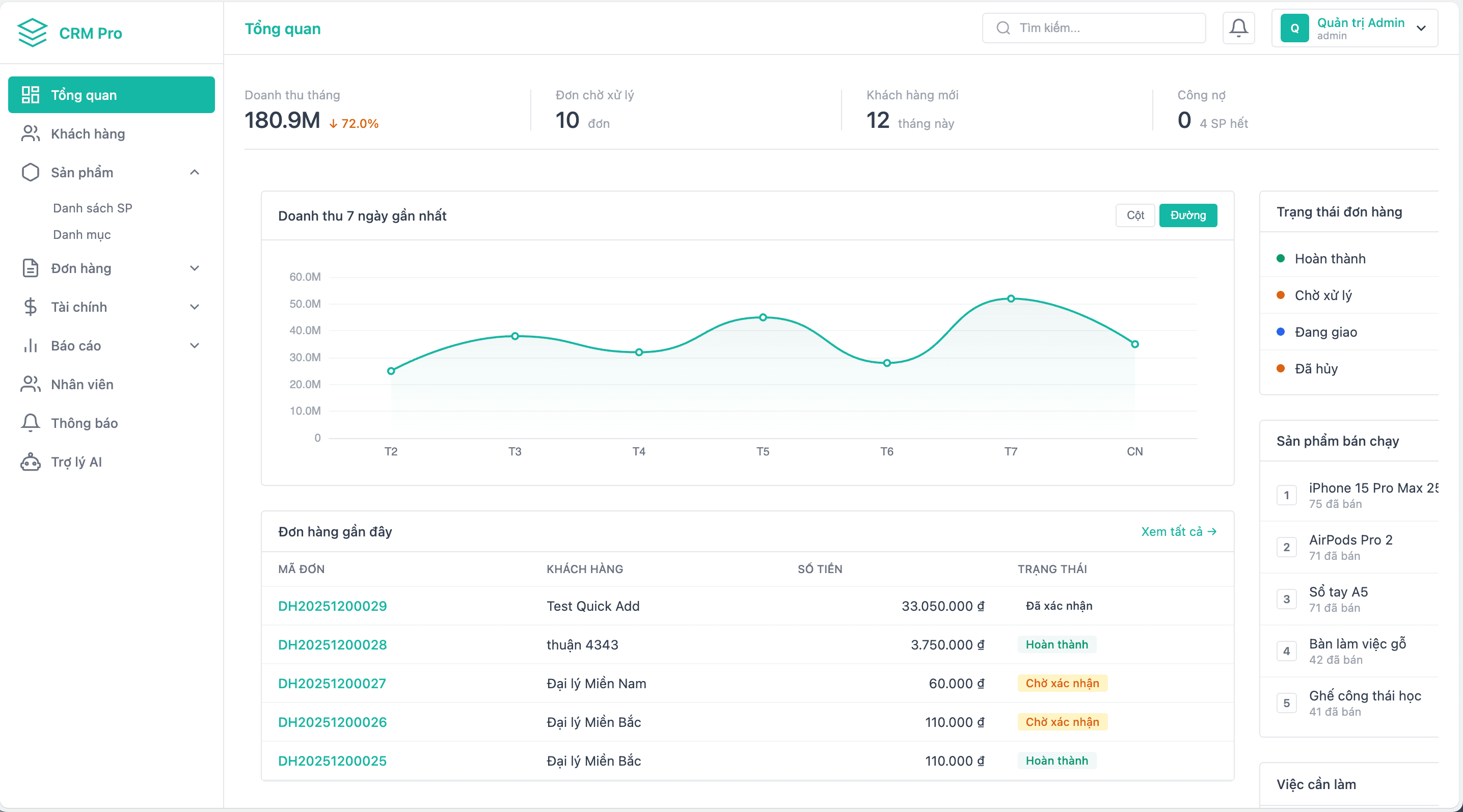This screenshot has height=812, width=1463.
Task: Open the Danh sách SP submenu item
Action: [93, 208]
